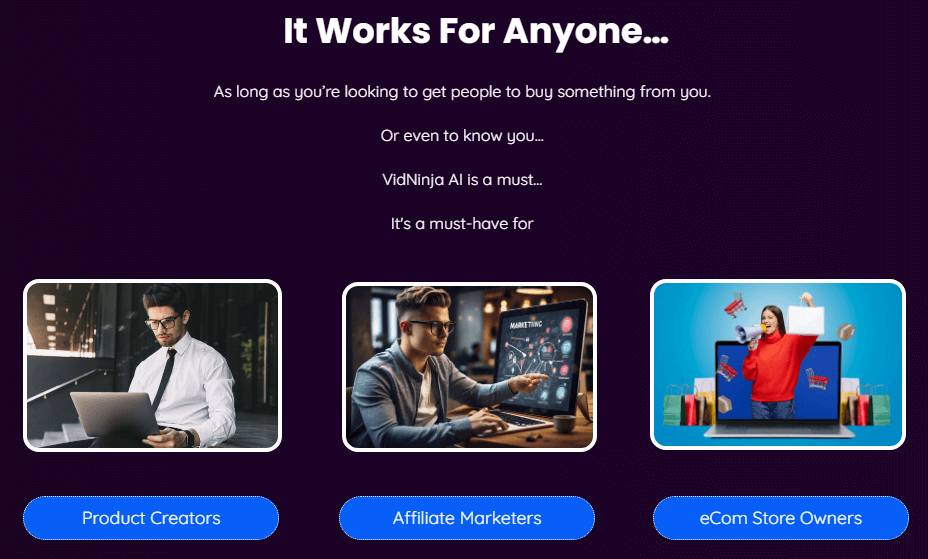Select the coffee cup on the wooden desk
Viewport: 928px width, 559px height.
coord(564,423)
